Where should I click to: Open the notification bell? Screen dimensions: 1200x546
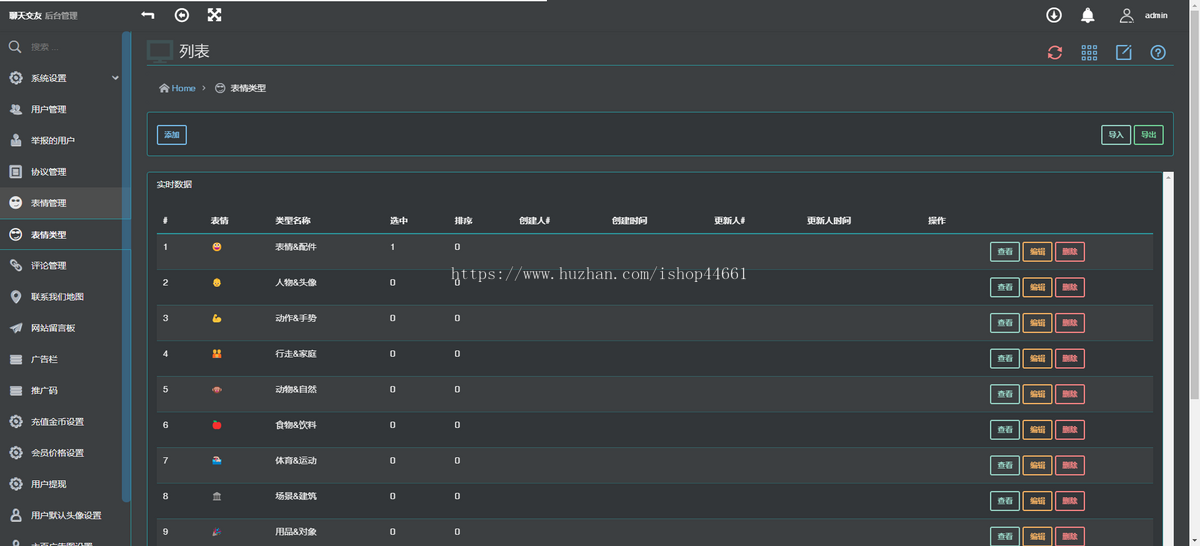[1088, 15]
